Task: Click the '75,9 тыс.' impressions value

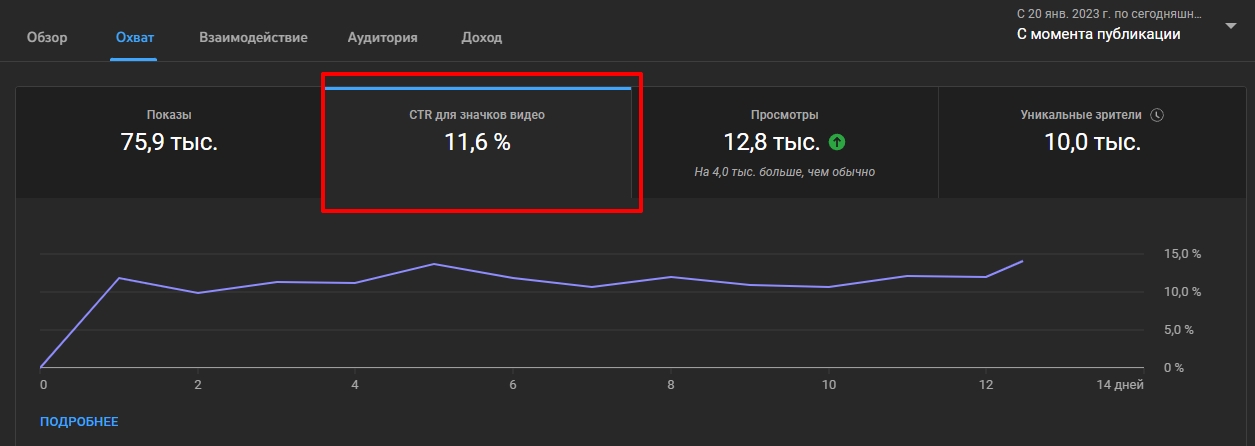Action: pos(169,142)
